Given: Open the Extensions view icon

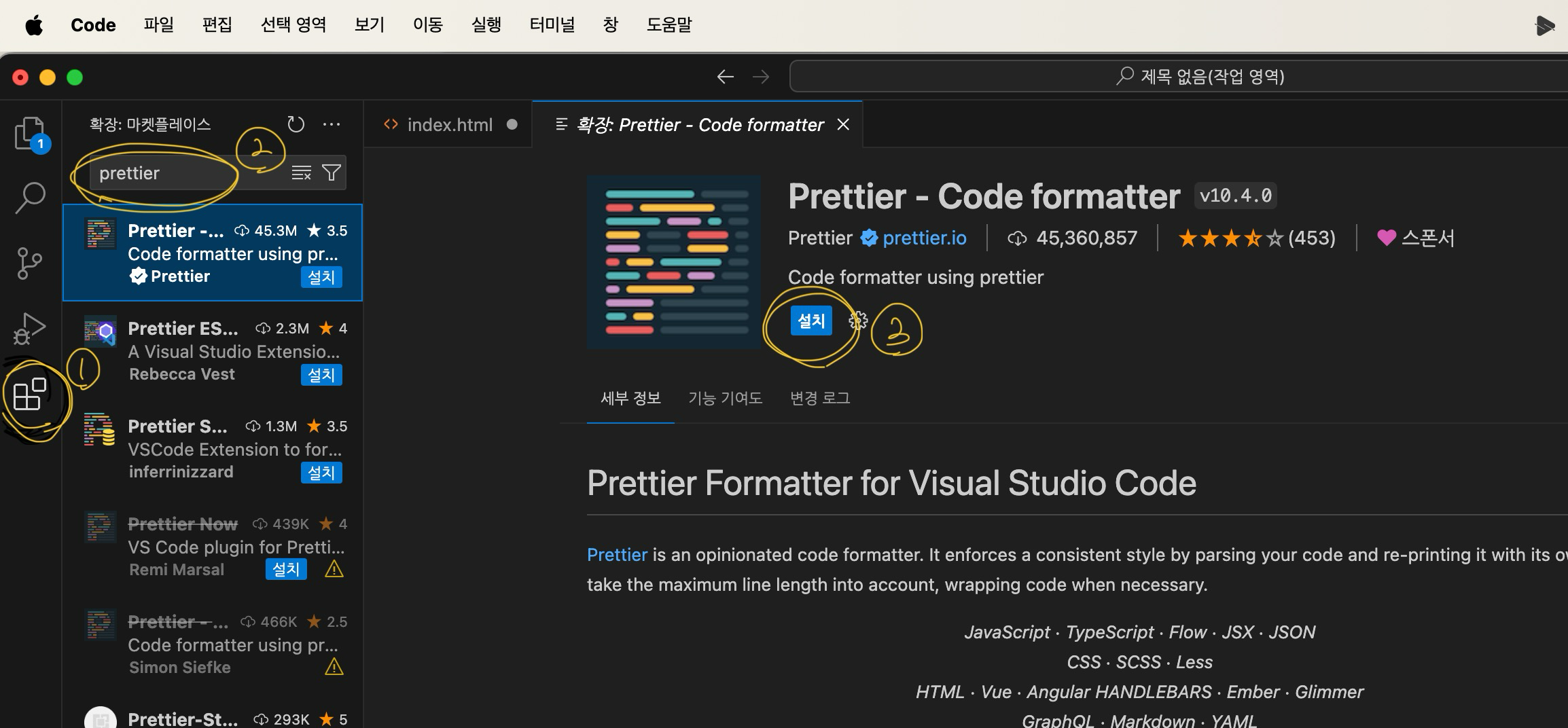Looking at the screenshot, I should [x=30, y=394].
